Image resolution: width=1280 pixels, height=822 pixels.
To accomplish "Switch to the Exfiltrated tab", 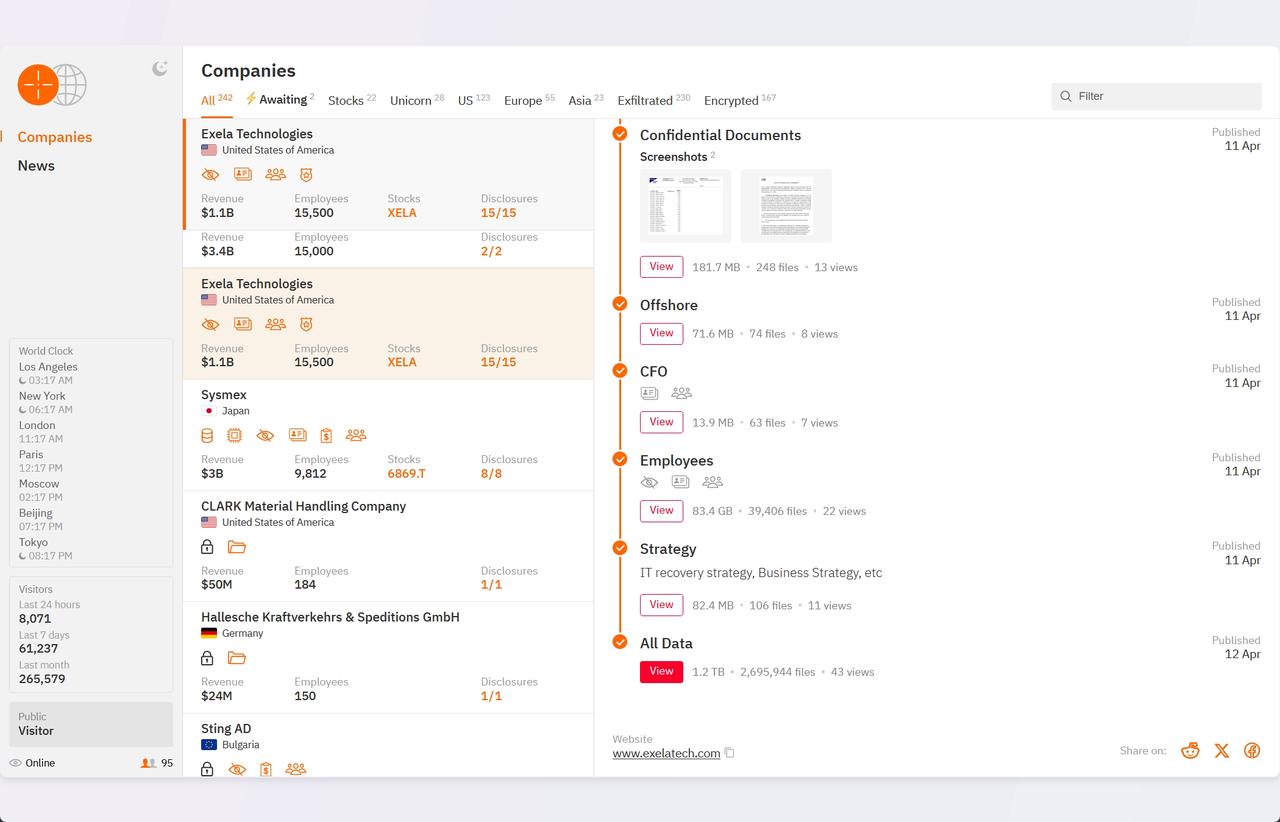I will click(654, 100).
